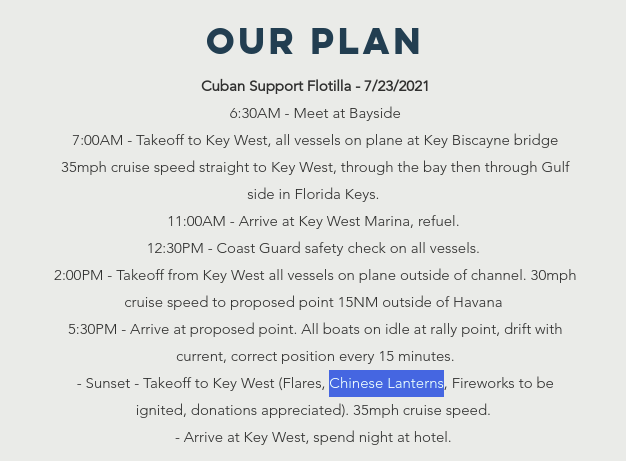Click the 2:00PM Takeoff from Key West line
626x461 pixels.
tap(314, 275)
